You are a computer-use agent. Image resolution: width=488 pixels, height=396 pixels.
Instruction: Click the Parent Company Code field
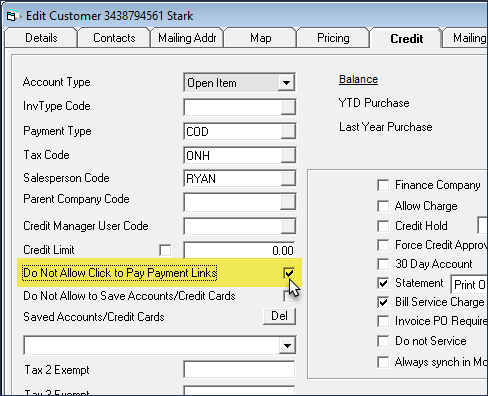[233, 202]
